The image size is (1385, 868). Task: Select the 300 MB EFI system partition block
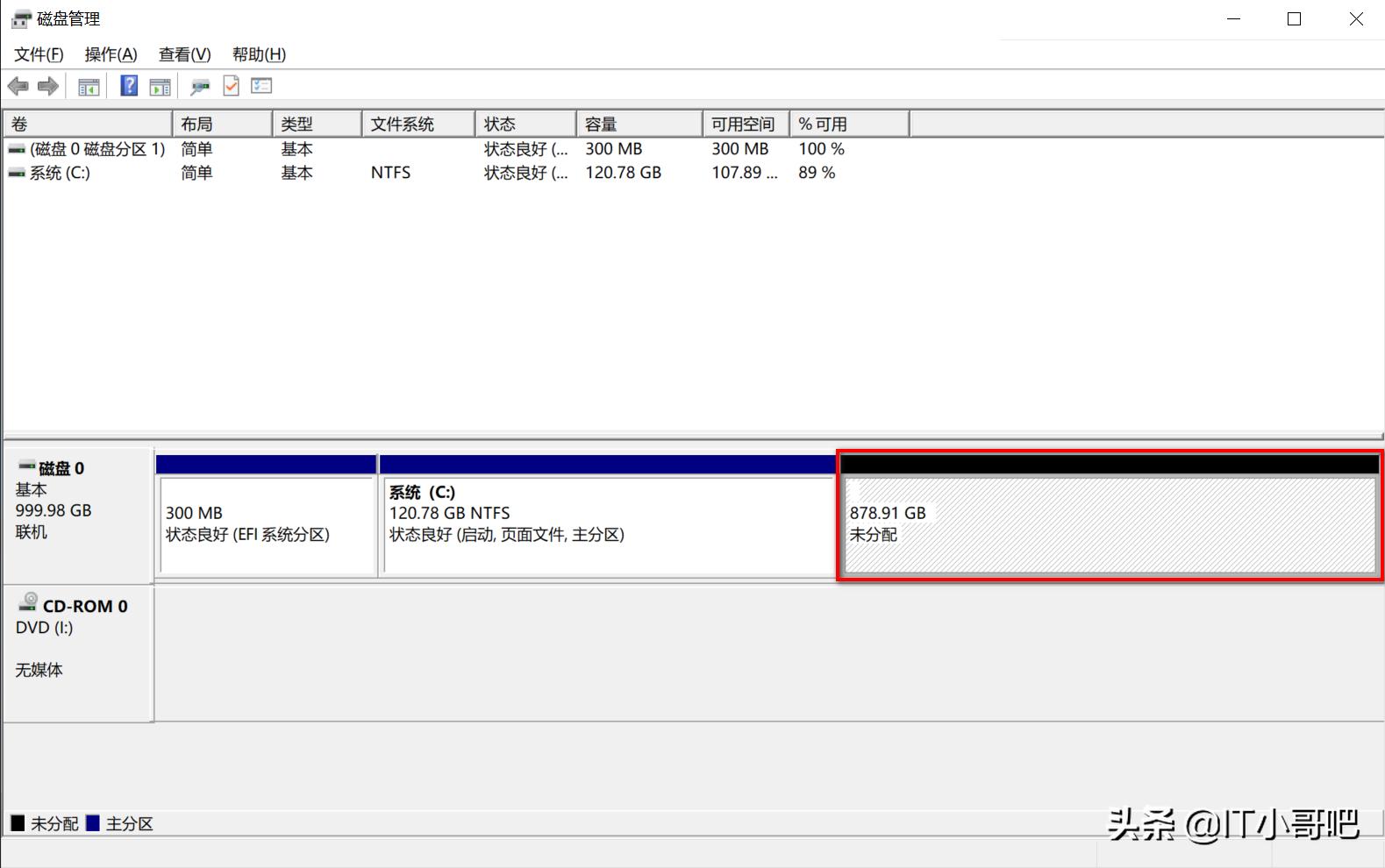tap(267, 516)
